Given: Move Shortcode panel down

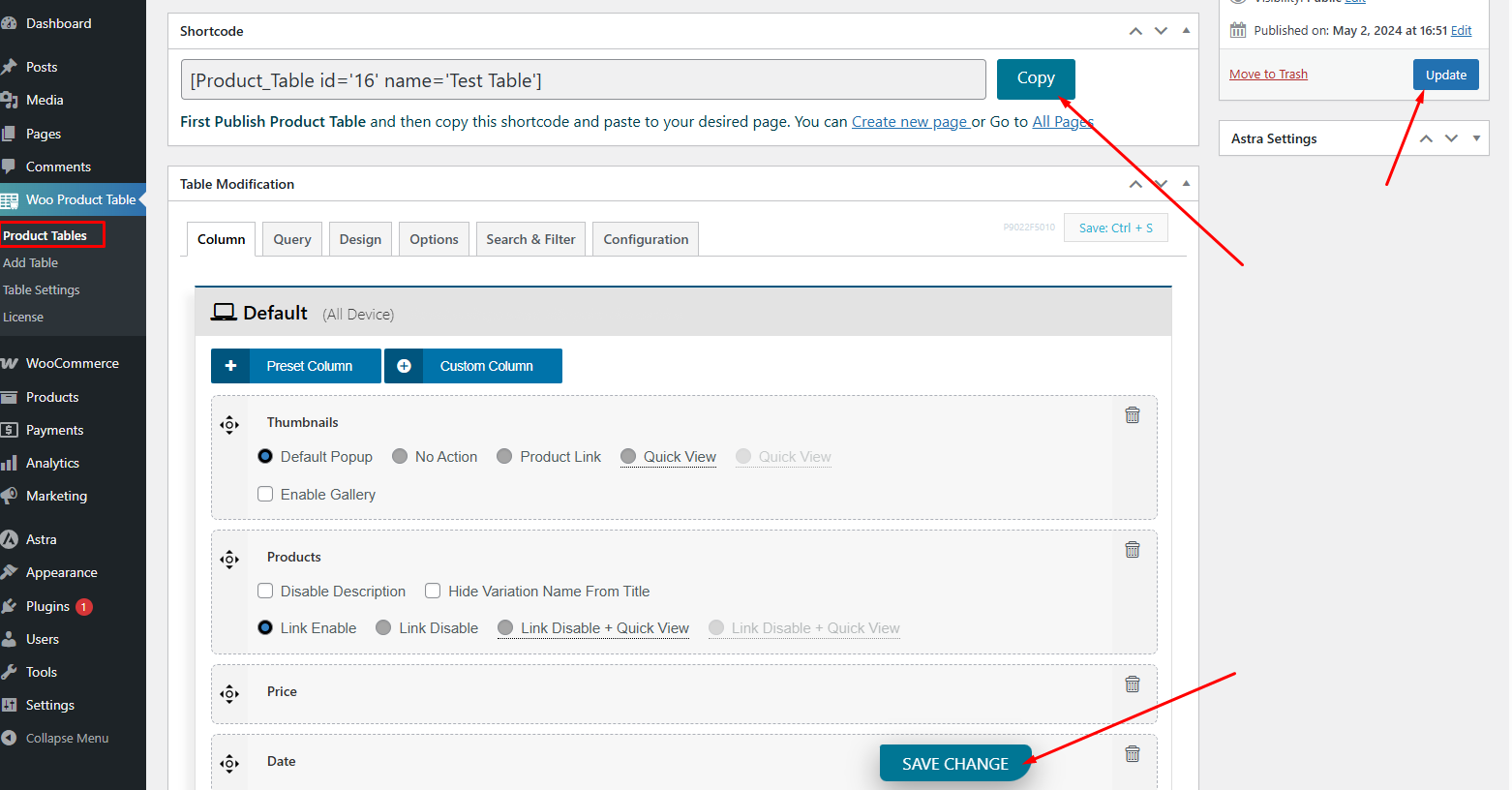Looking at the screenshot, I should (x=1161, y=31).
